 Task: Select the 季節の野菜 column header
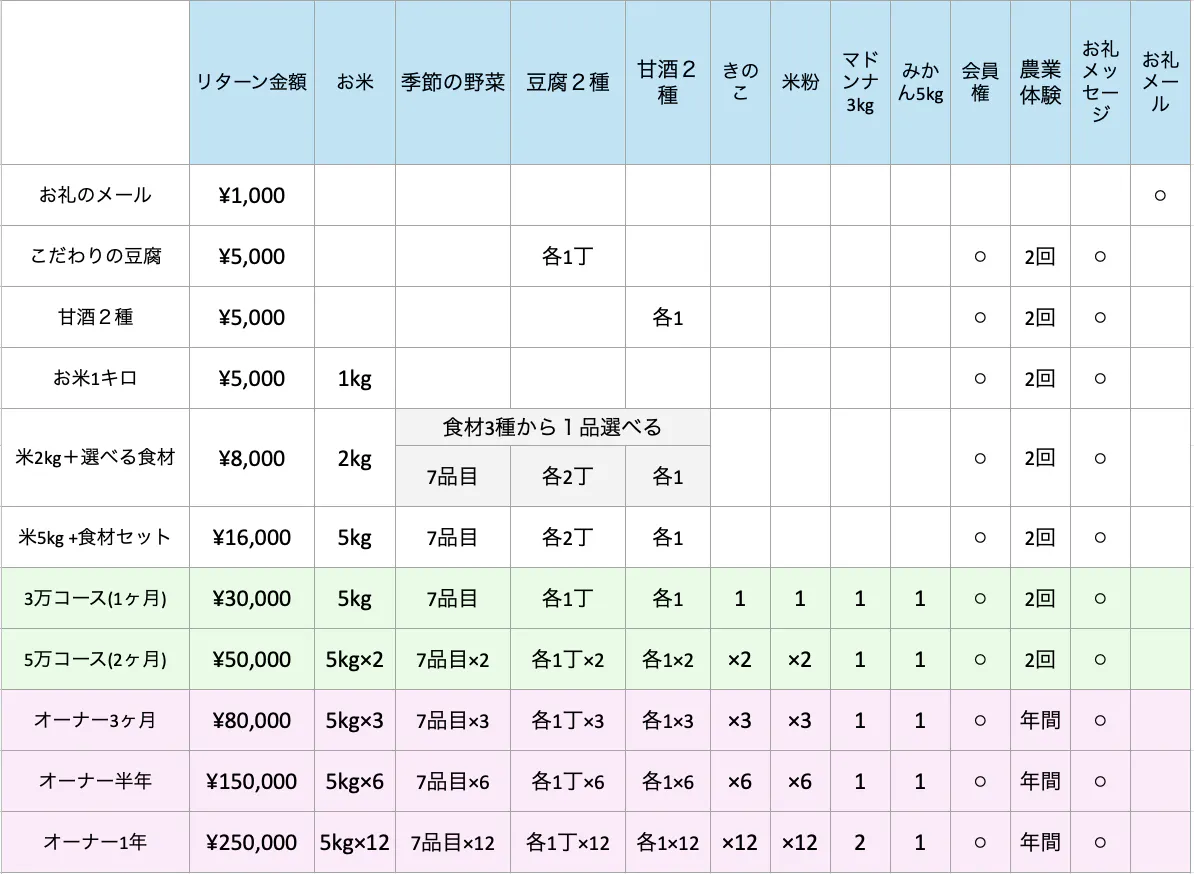tap(453, 83)
